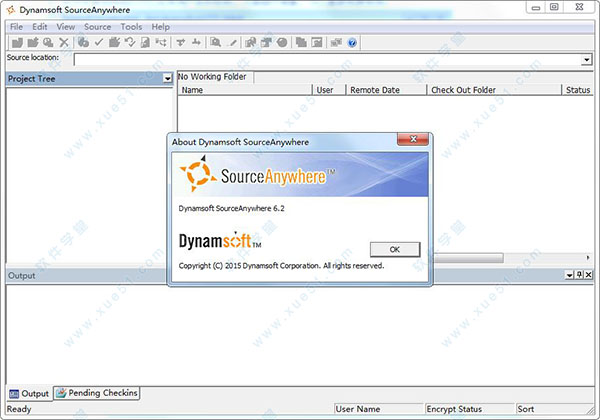
Task: Open the Help menu
Action: (x=160, y=27)
